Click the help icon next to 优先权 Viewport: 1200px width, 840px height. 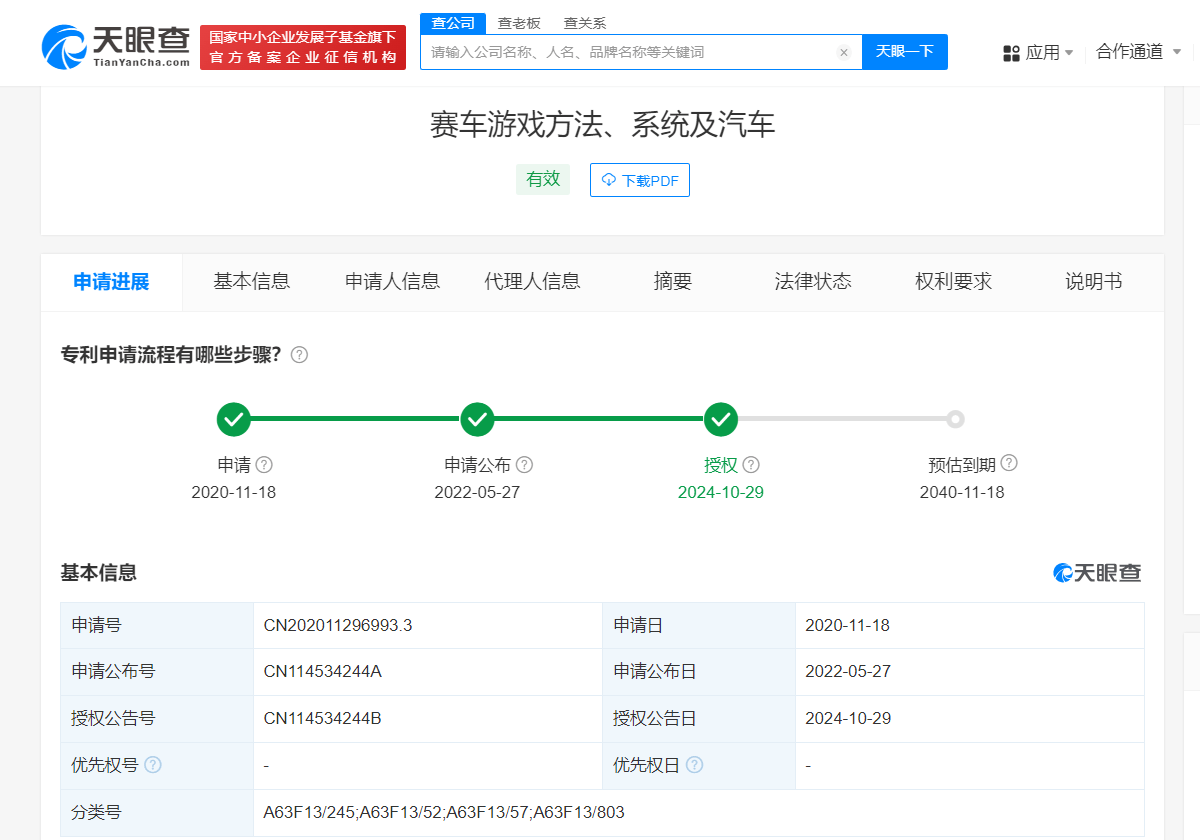click(x=153, y=765)
